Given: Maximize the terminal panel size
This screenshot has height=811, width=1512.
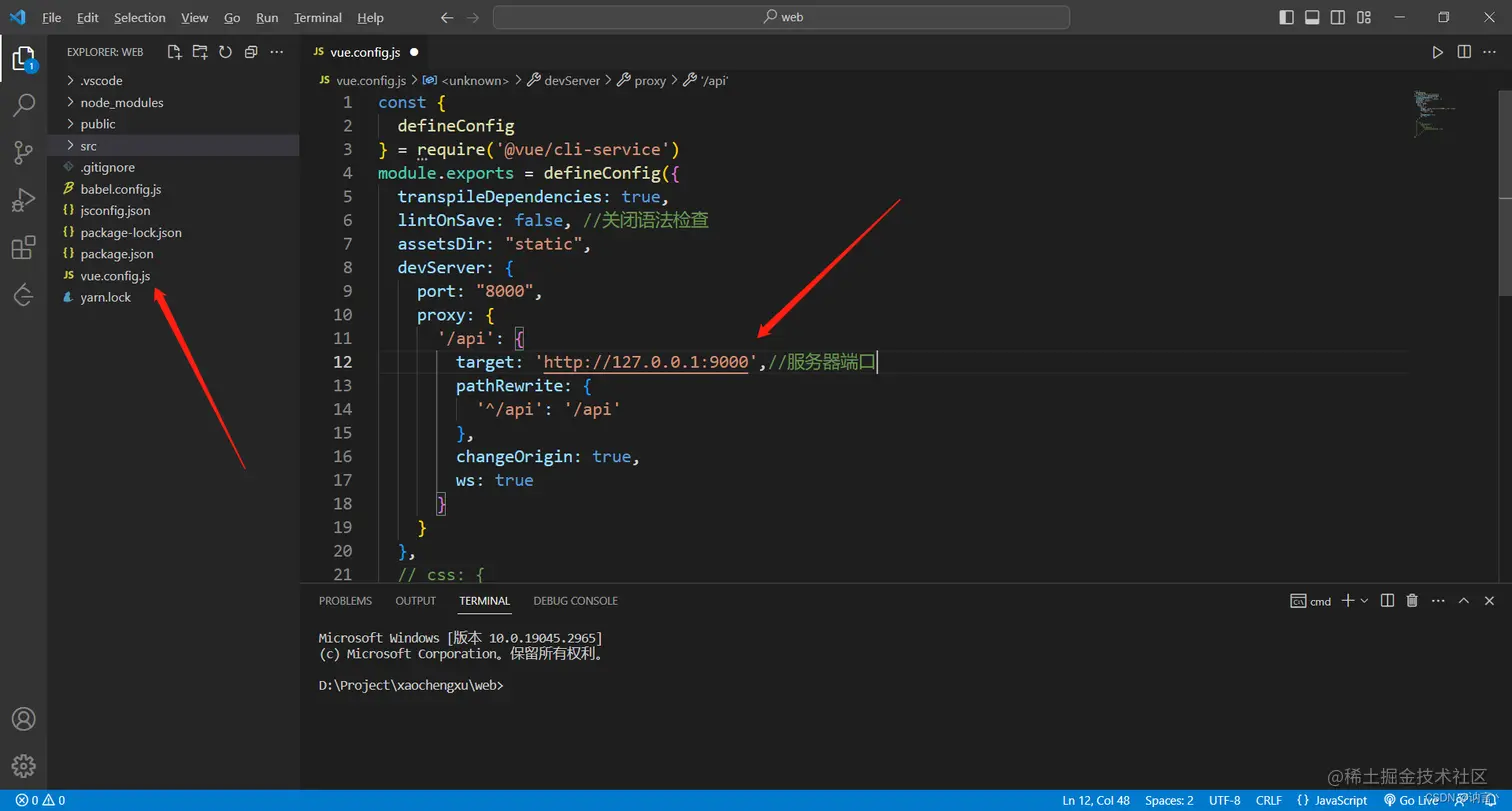Looking at the screenshot, I should point(1463,600).
